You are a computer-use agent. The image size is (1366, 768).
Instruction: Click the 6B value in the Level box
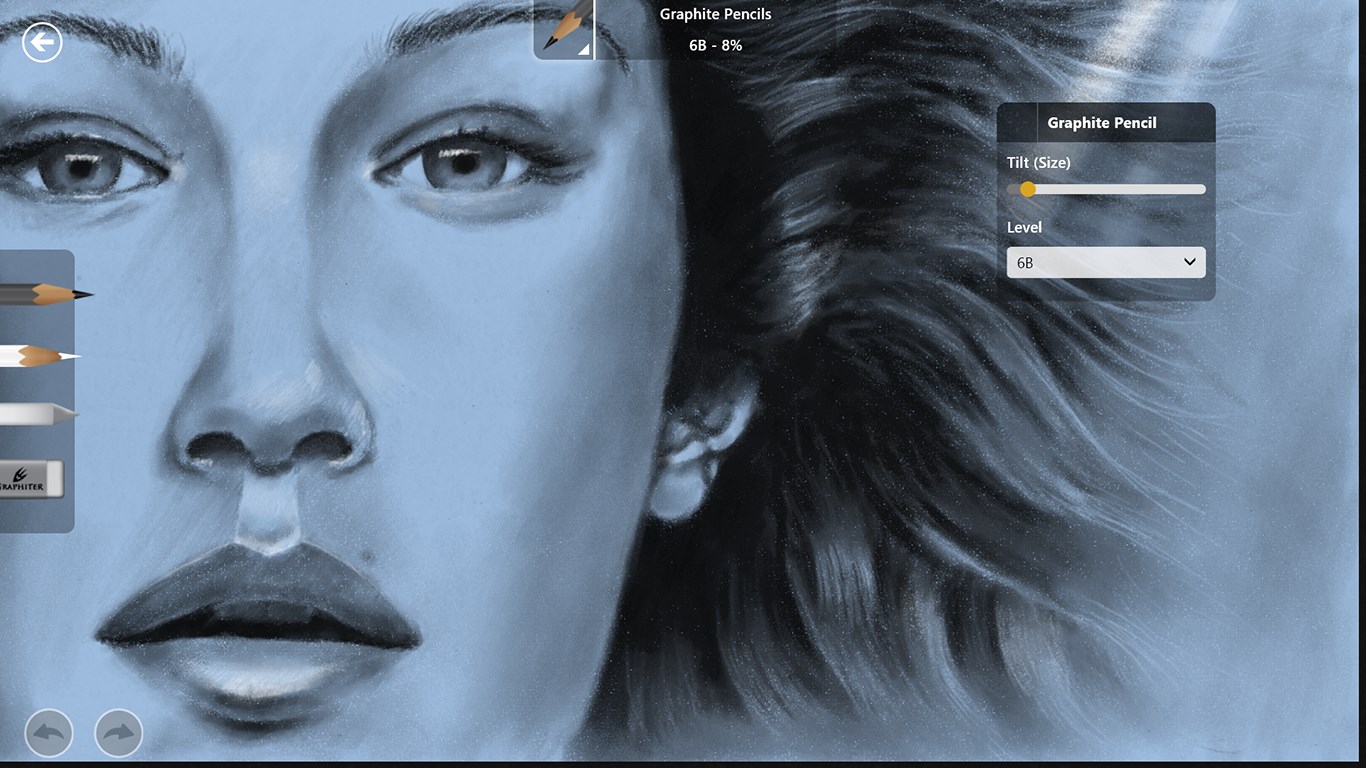[x=1022, y=262]
